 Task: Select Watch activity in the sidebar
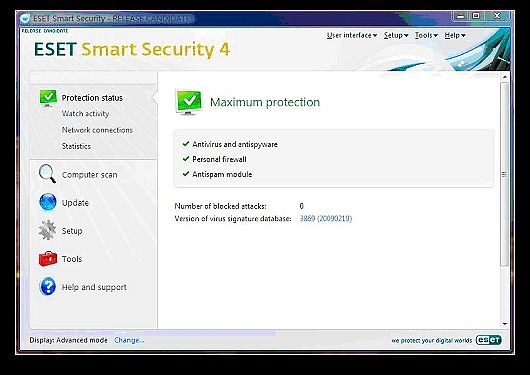[85, 114]
